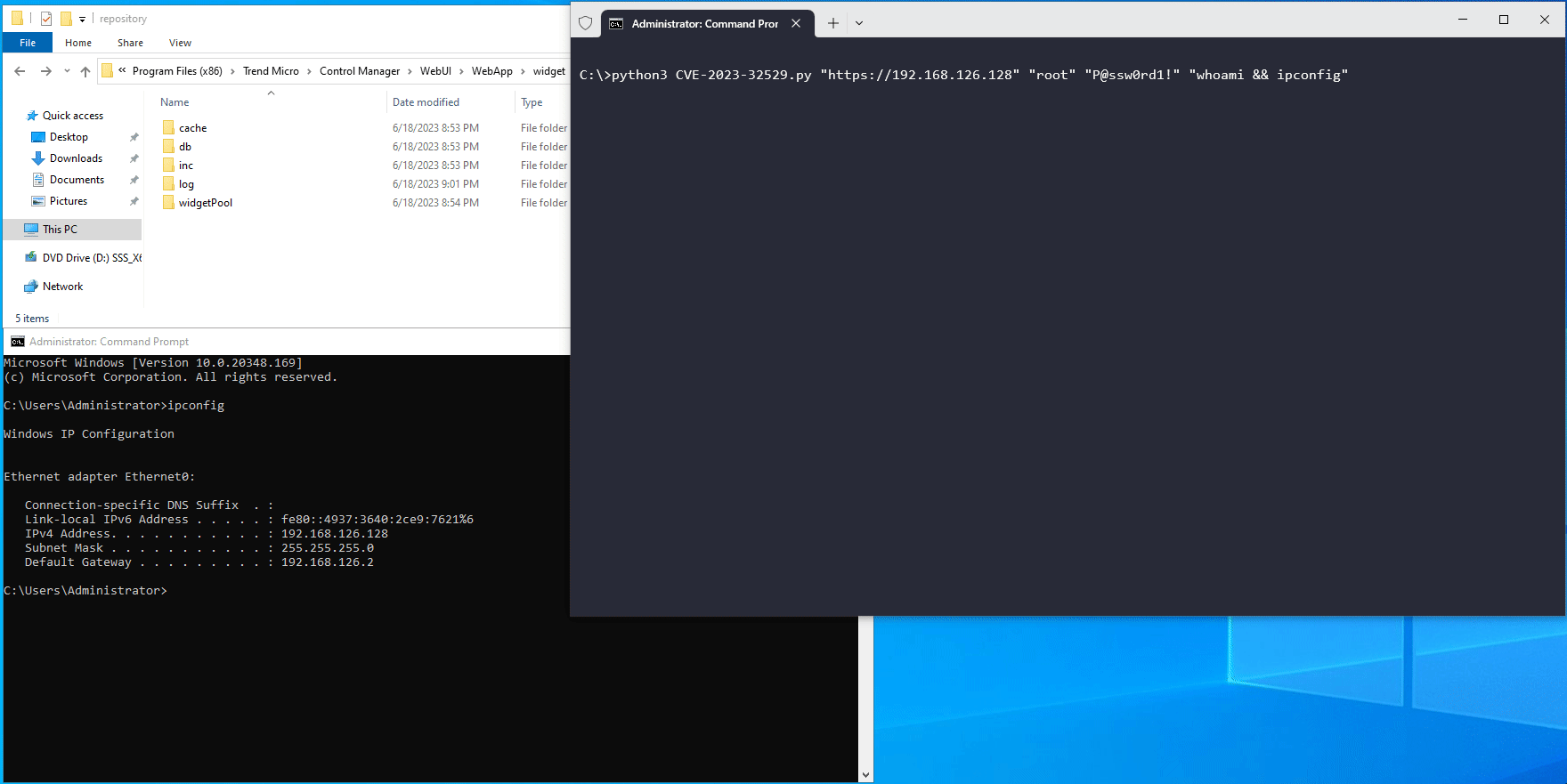The width and height of the screenshot is (1567, 784).
Task: Click the scroll down arrow of console scrollbar
Action: pos(865,775)
